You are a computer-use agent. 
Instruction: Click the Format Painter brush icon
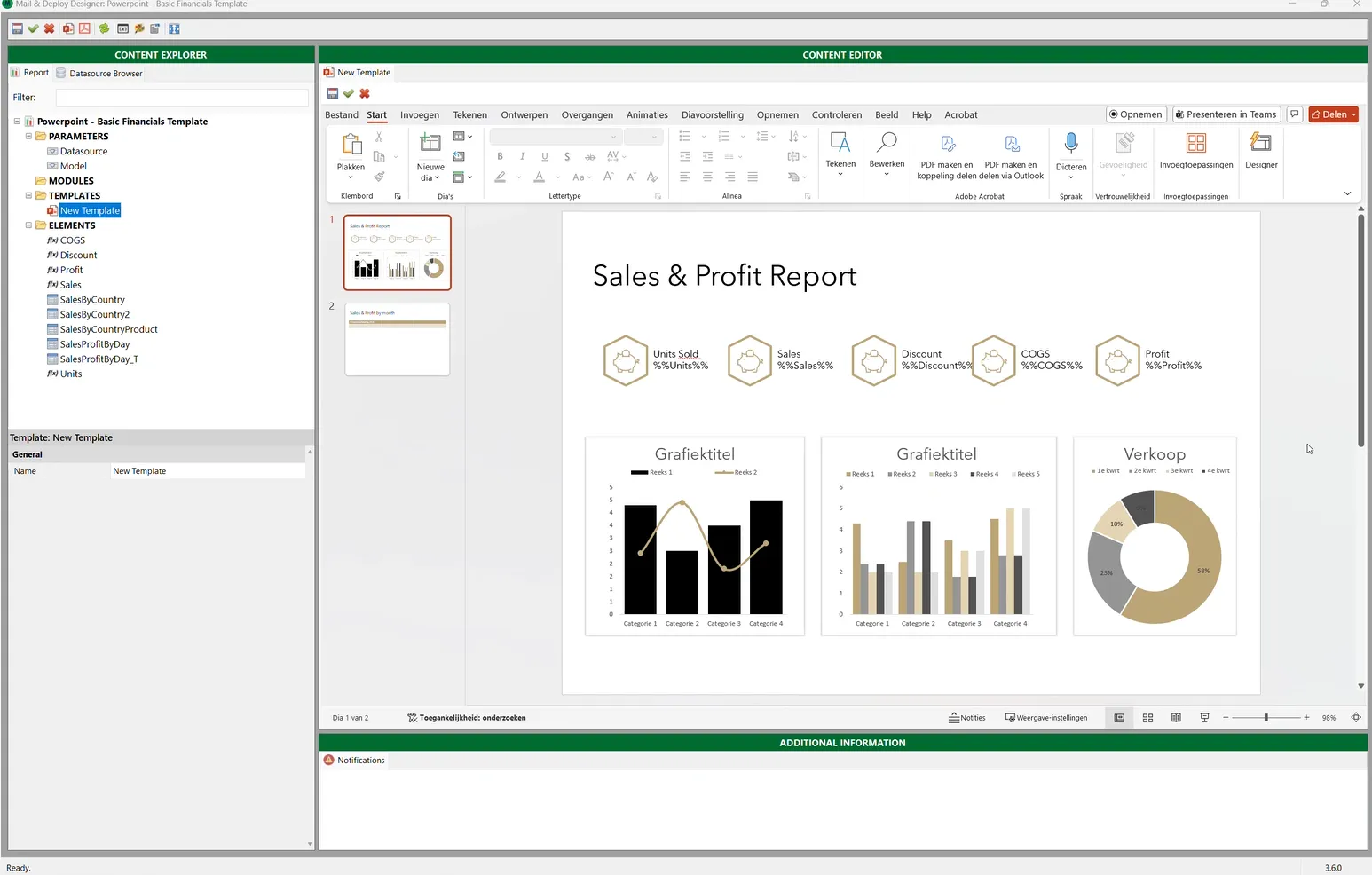tap(379, 177)
